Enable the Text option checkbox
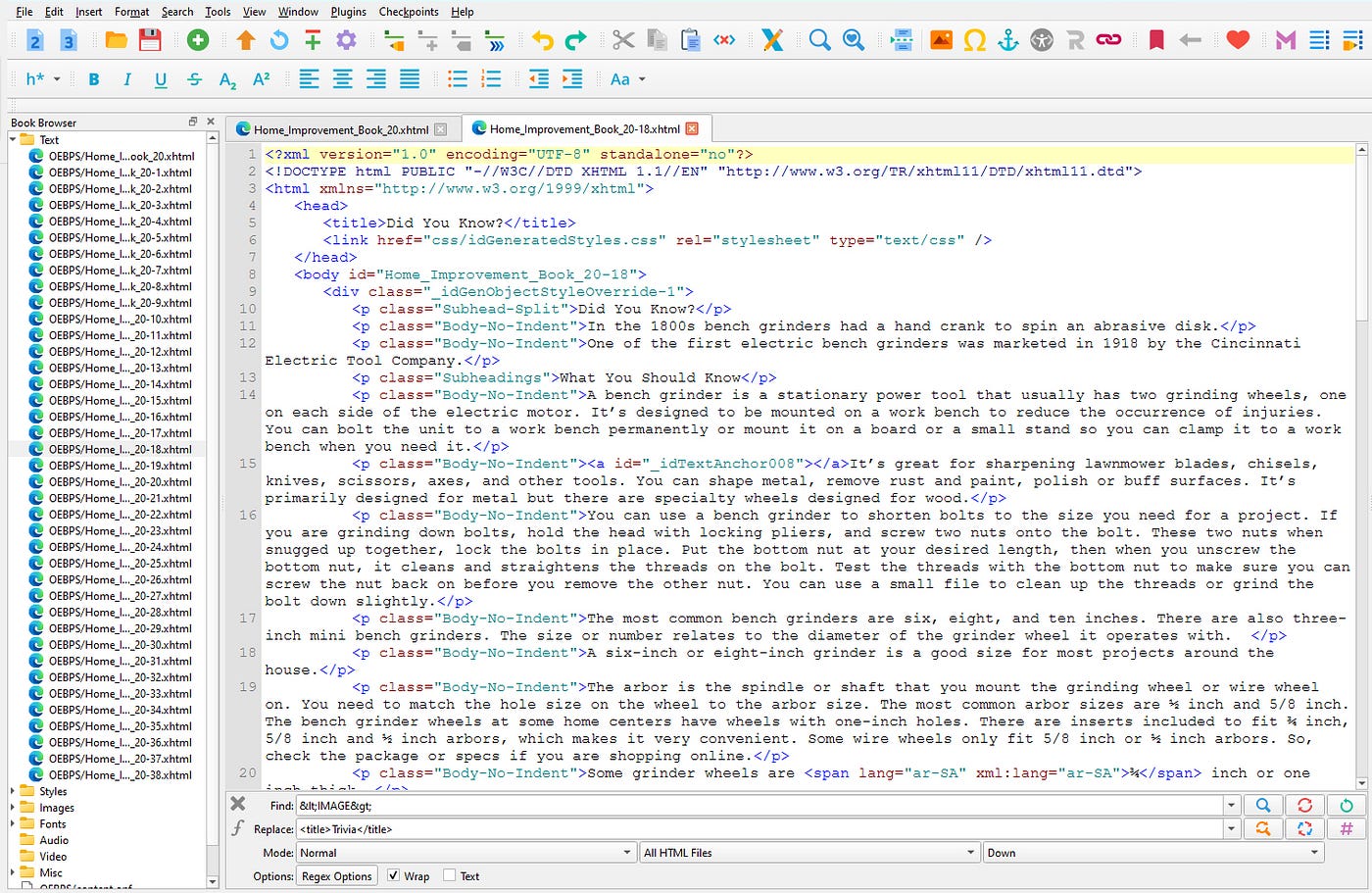This screenshot has height=893, width=1372. pyautogui.click(x=449, y=875)
